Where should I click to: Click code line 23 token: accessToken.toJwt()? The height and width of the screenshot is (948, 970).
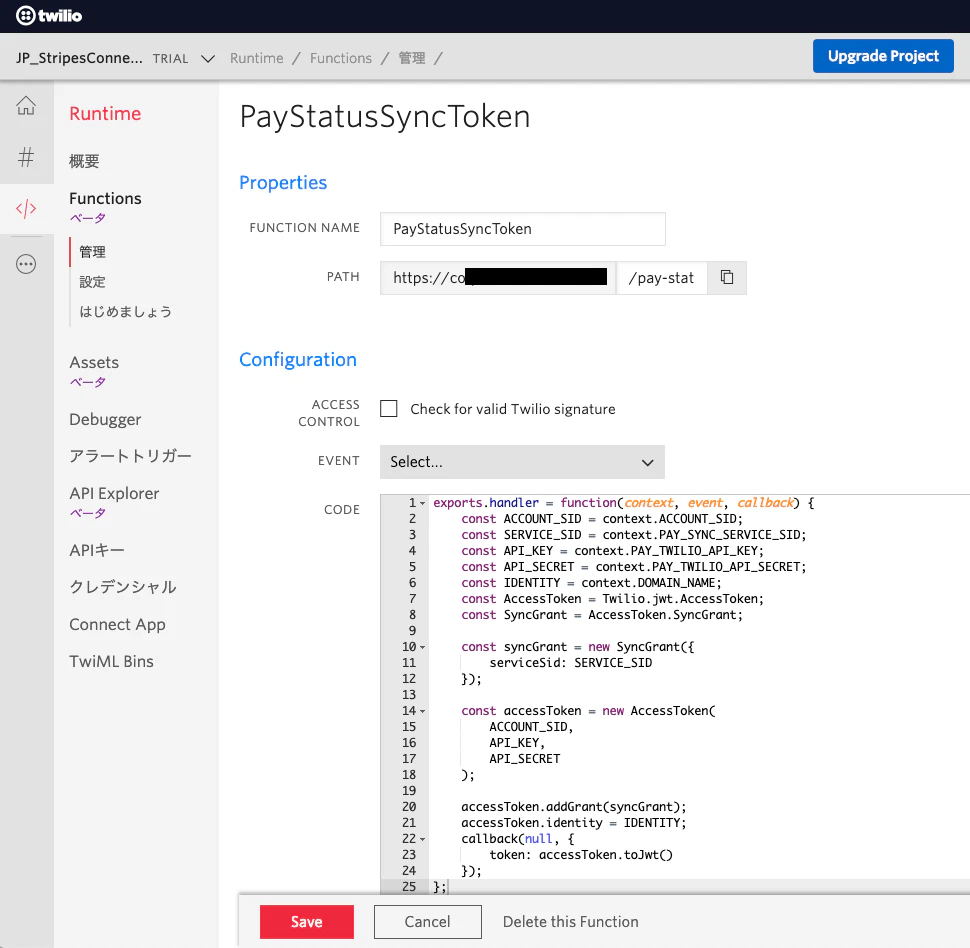[x=581, y=855]
